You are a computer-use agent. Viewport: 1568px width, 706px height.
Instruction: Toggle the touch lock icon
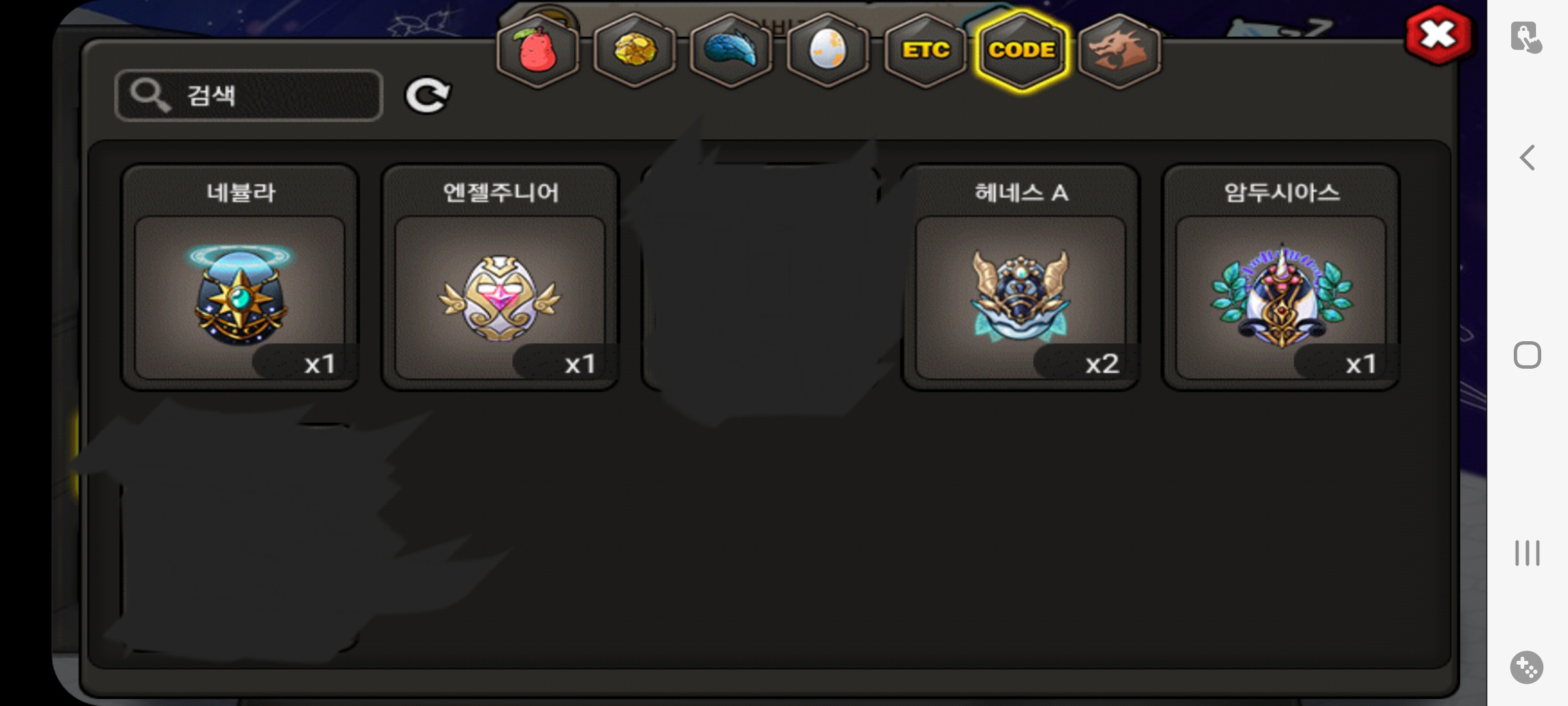pyautogui.click(x=1526, y=37)
